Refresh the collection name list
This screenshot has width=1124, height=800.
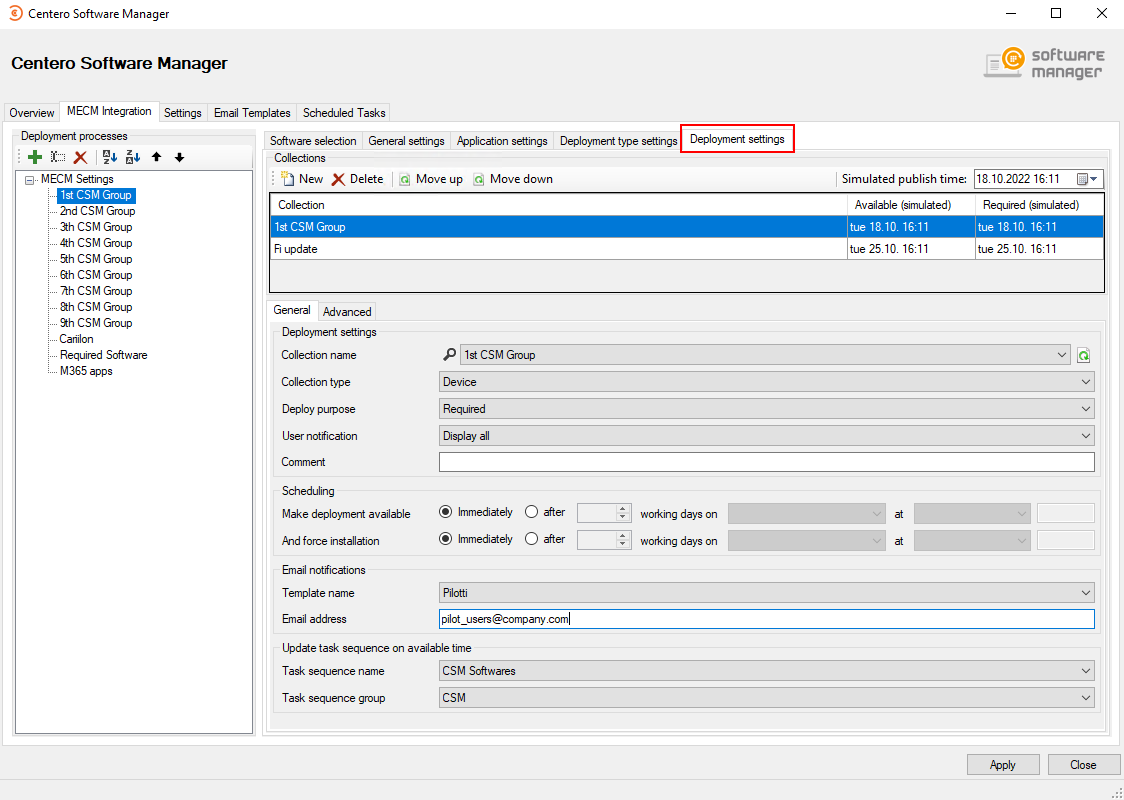[1083, 355]
